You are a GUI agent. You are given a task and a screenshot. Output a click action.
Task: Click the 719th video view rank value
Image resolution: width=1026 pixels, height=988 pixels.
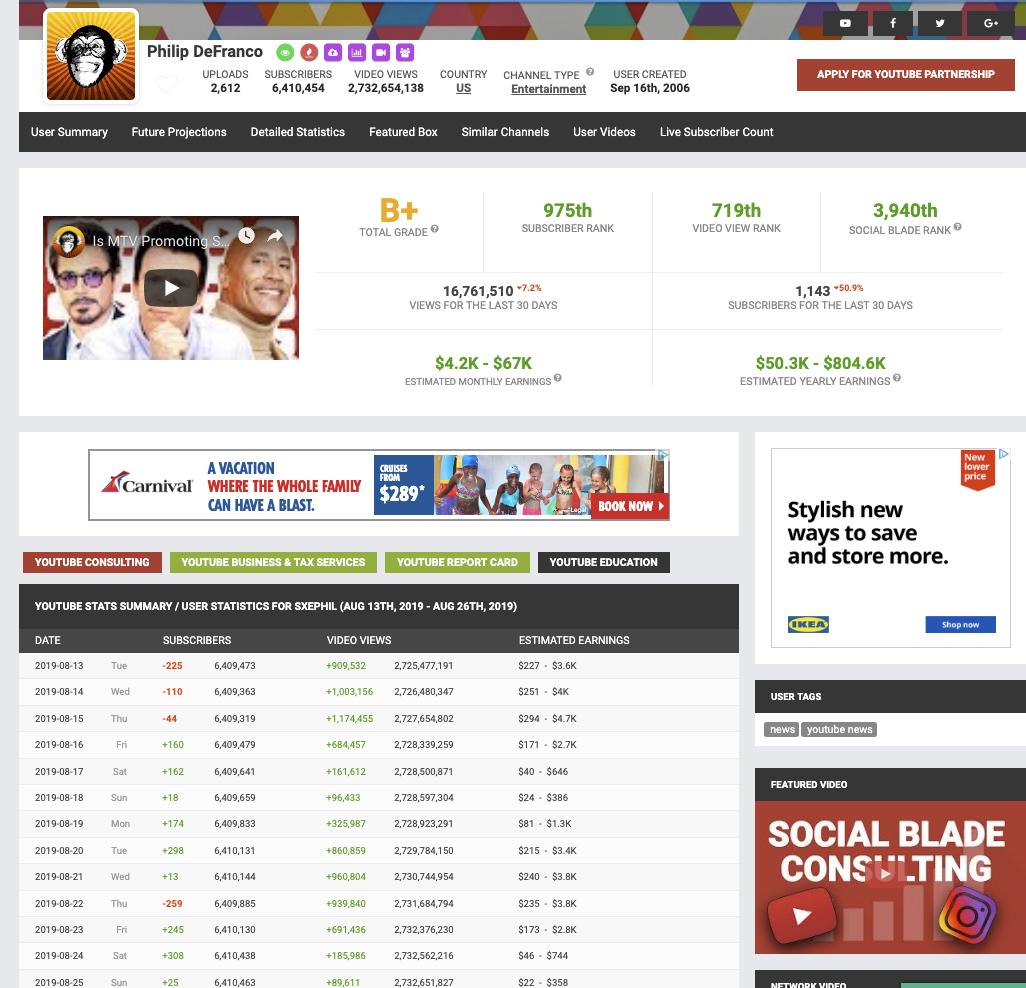click(736, 210)
